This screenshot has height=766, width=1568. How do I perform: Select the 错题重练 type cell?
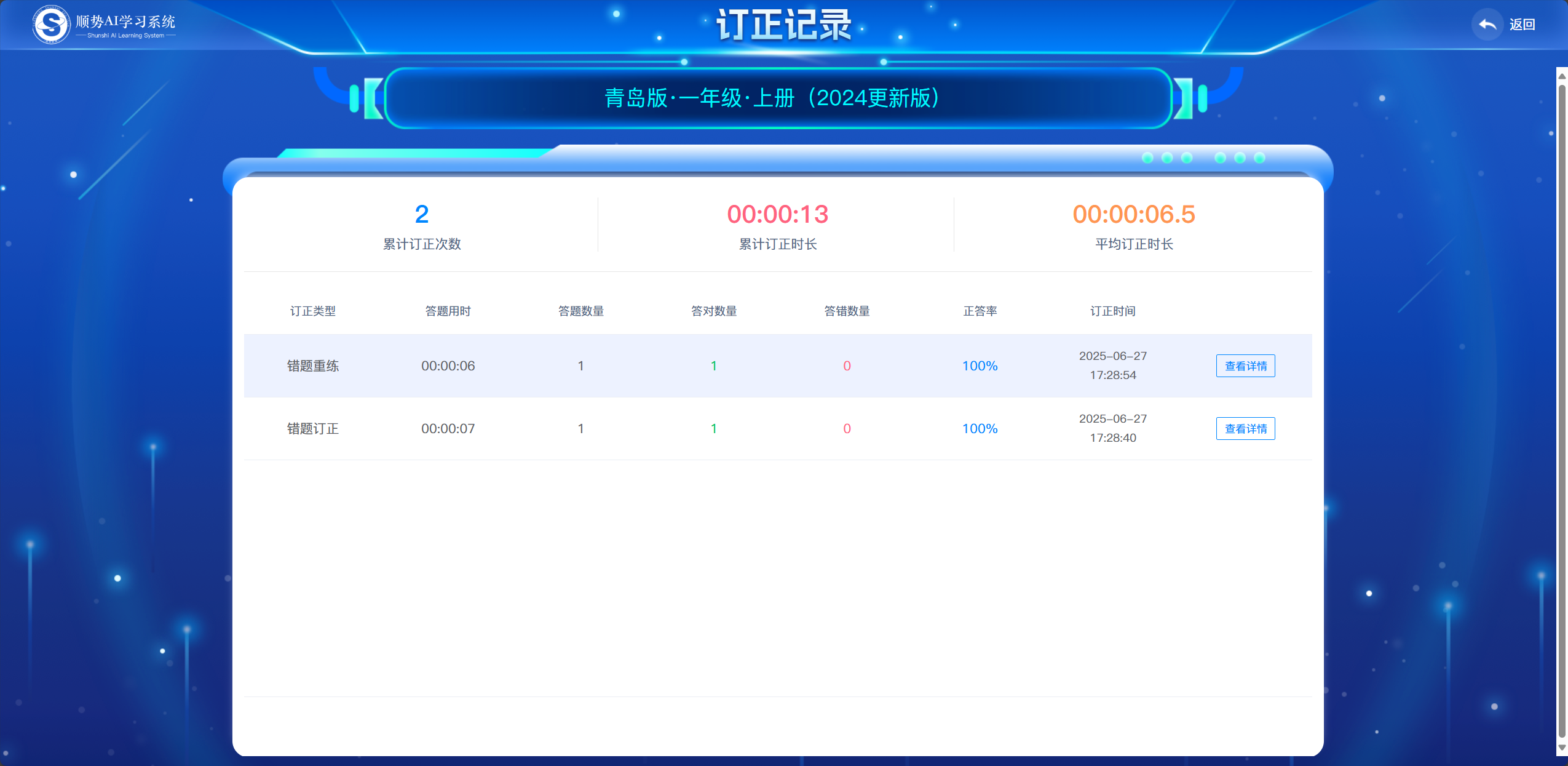click(313, 366)
